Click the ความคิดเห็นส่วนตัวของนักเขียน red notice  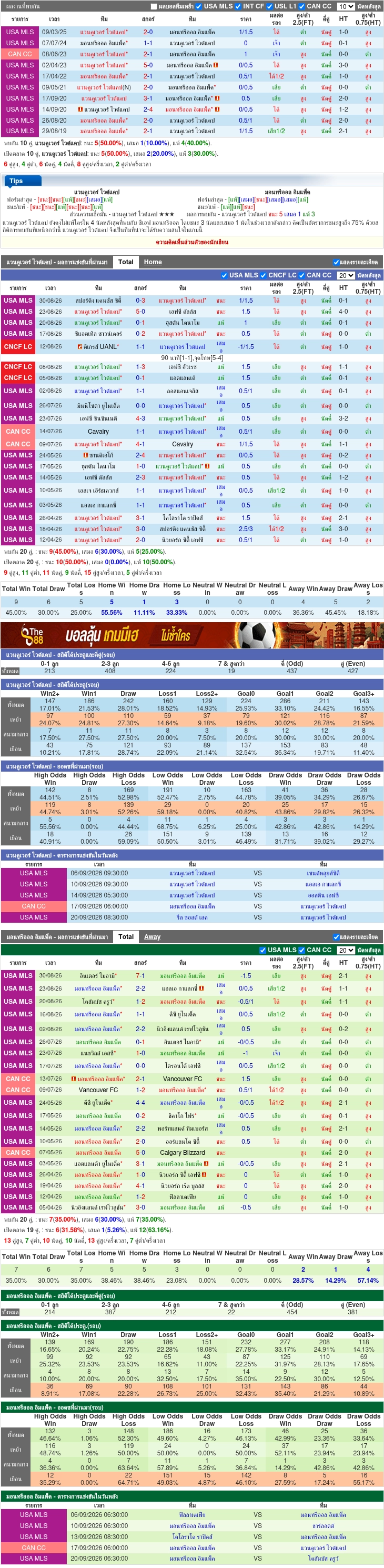pos(191,242)
